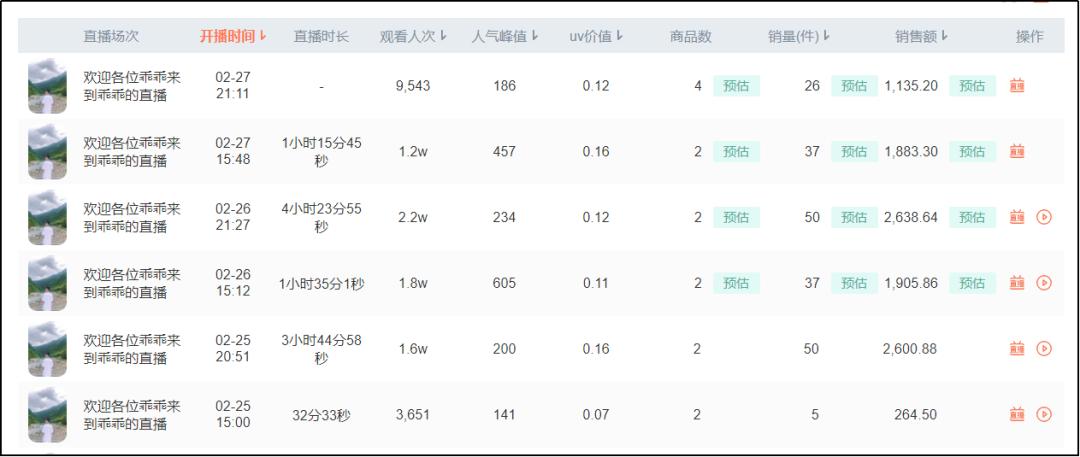Select the 2.2w view count cell
Image resolution: width=1080 pixels, height=457 pixels.
pyautogui.click(x=413, y=217)
